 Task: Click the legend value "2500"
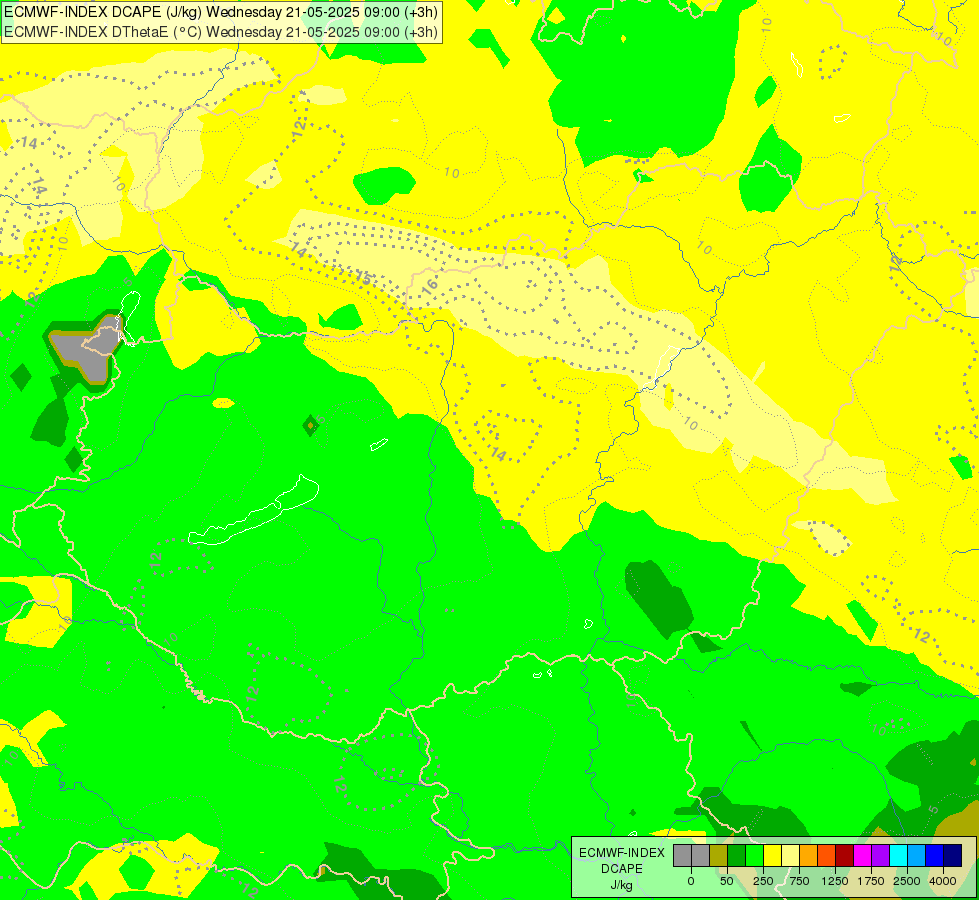click(907, 881)
